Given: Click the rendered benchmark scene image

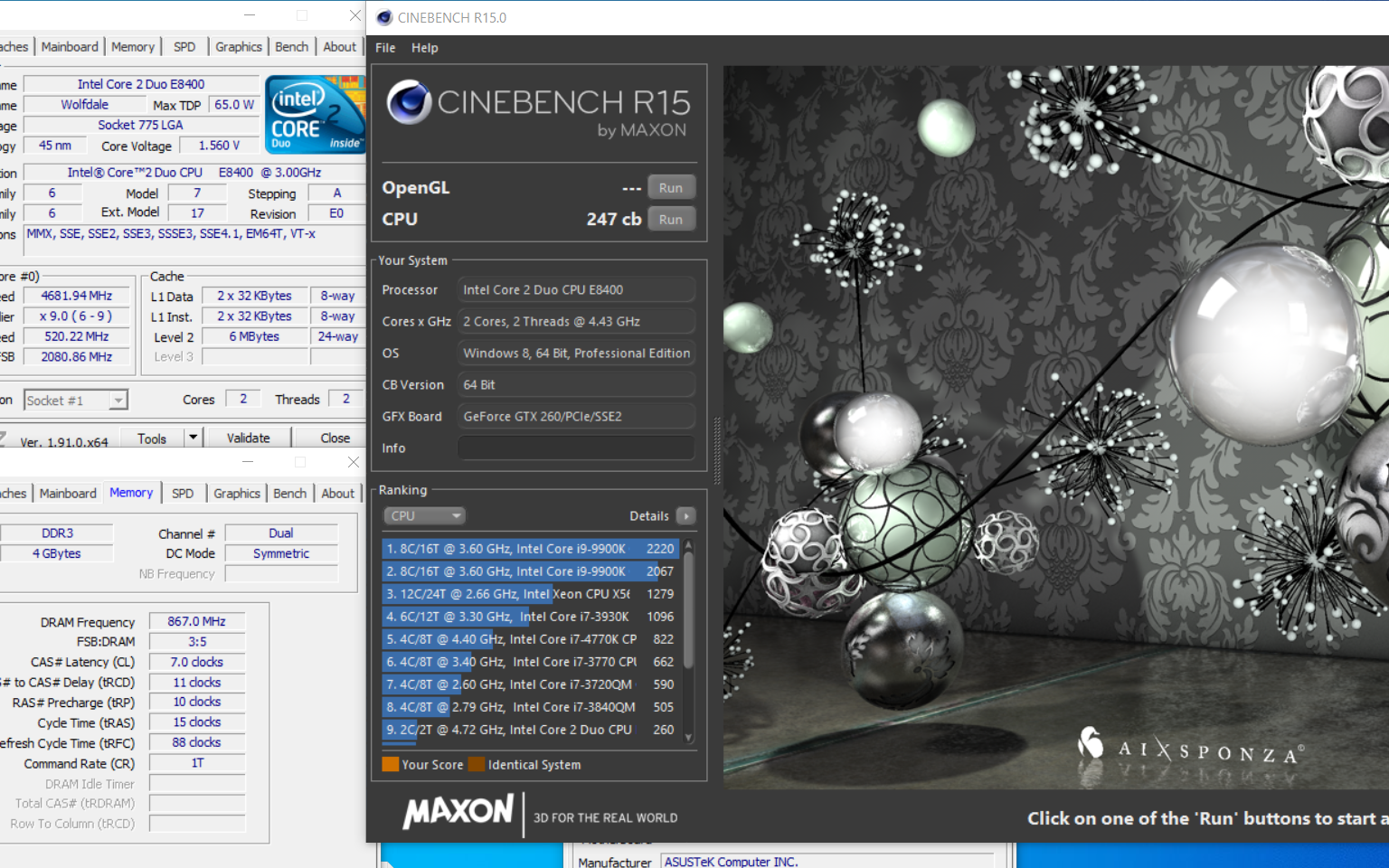Looking at the screenshot, I should tap(1056, 427).
